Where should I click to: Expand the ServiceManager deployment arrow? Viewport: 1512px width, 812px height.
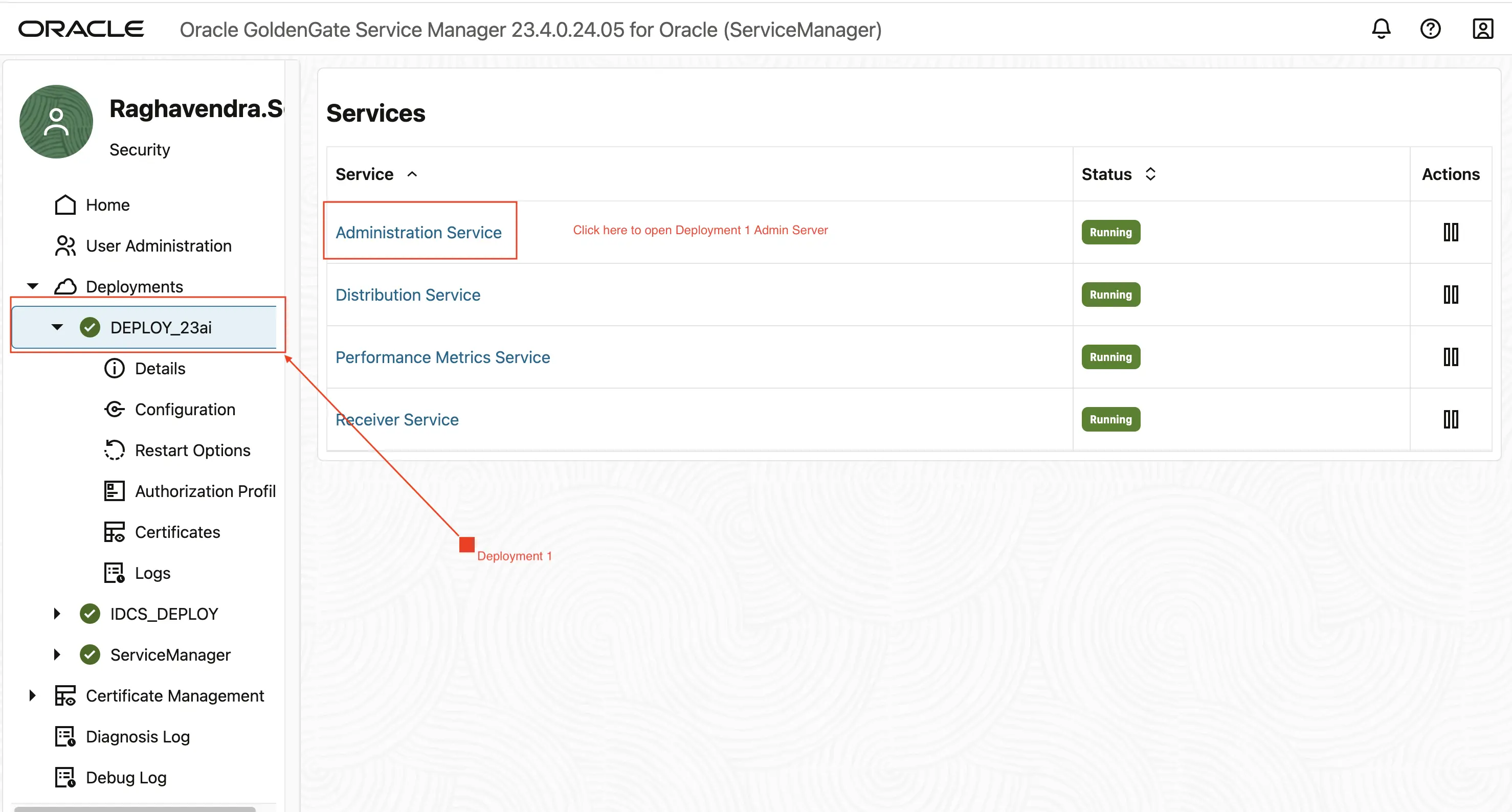coord(57,654)
